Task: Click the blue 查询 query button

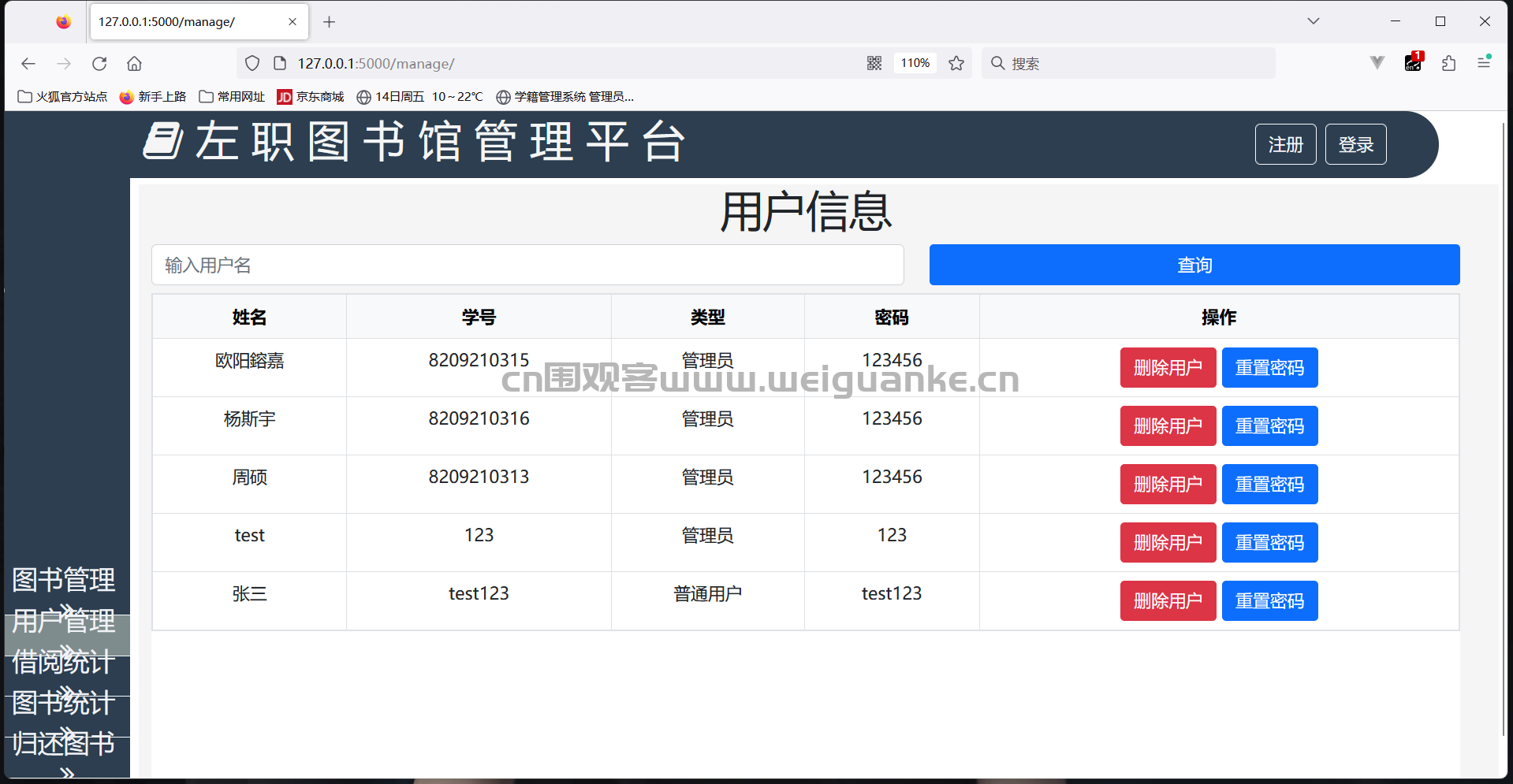Action: [x=1194, y=265]
